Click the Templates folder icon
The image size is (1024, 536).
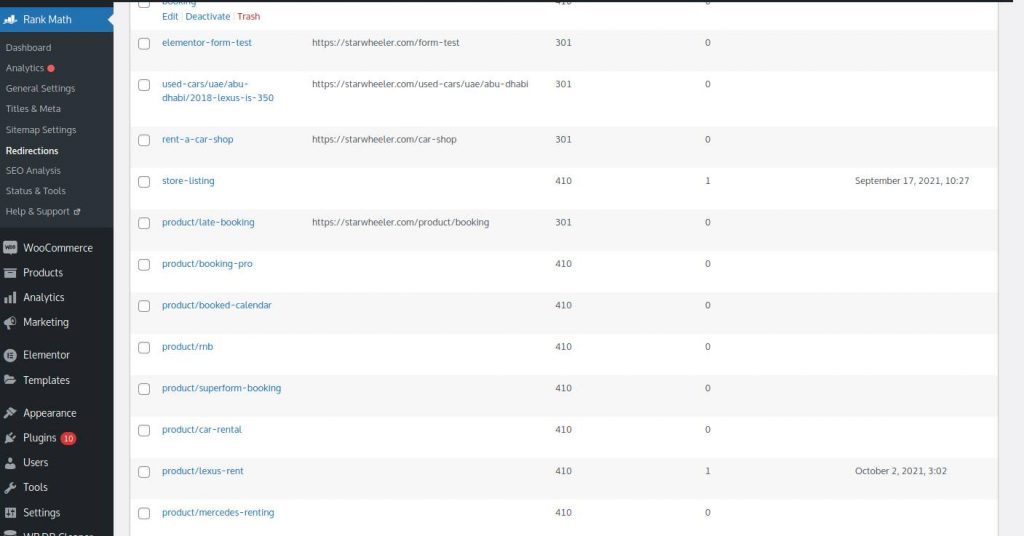point(10,380)
